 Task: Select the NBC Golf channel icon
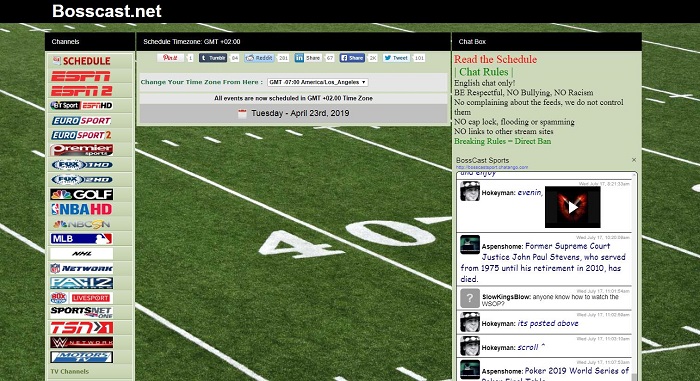tap(82, 194)
